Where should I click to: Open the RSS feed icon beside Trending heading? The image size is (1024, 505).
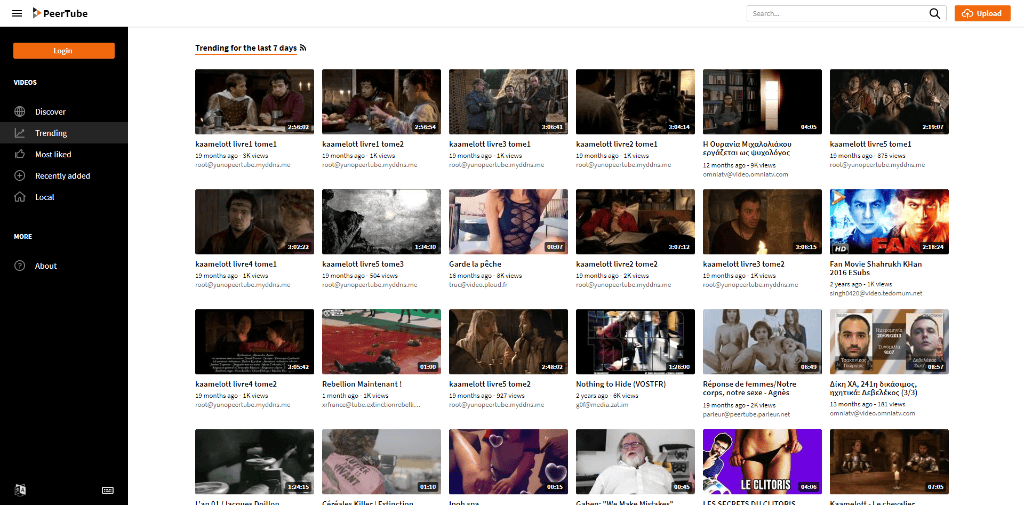(x=303, y=48)
